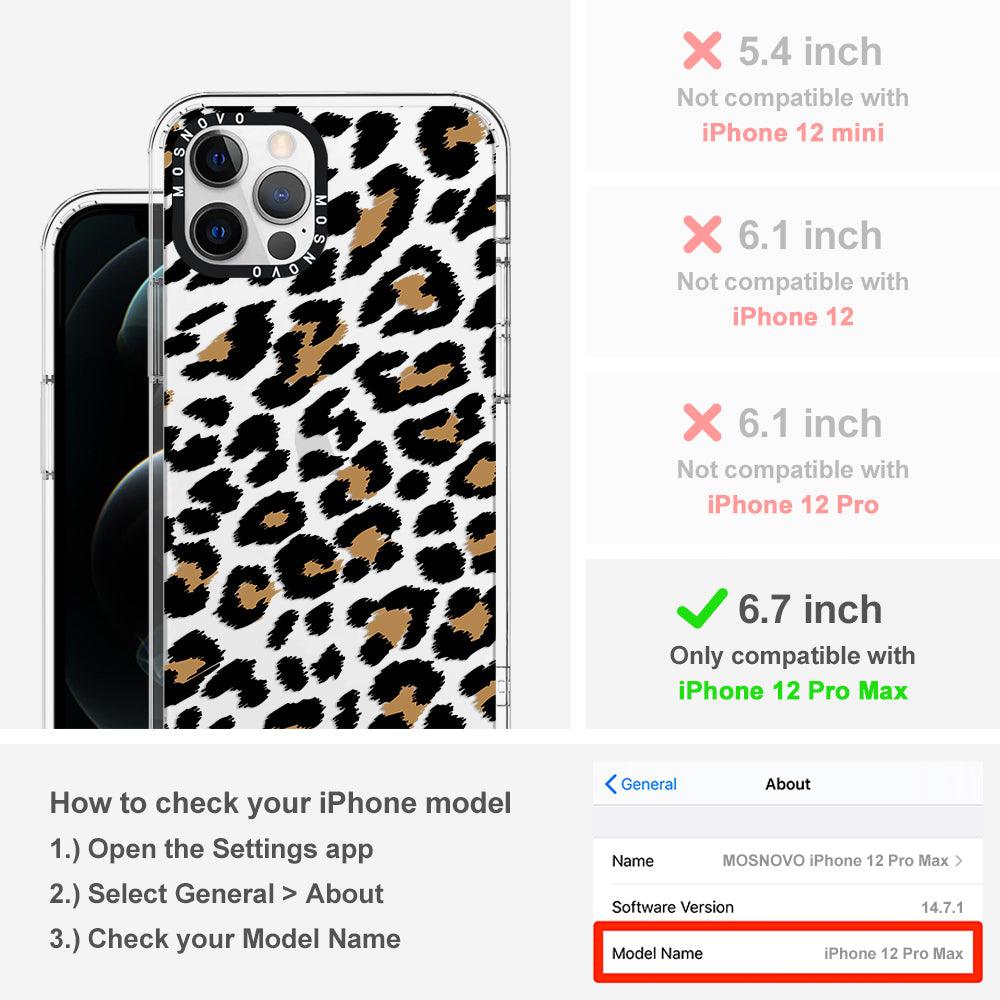Select the About title in the header
Image resolution: width=1000 pixels, height=1000 pixels.
click(x=788, y=784)
